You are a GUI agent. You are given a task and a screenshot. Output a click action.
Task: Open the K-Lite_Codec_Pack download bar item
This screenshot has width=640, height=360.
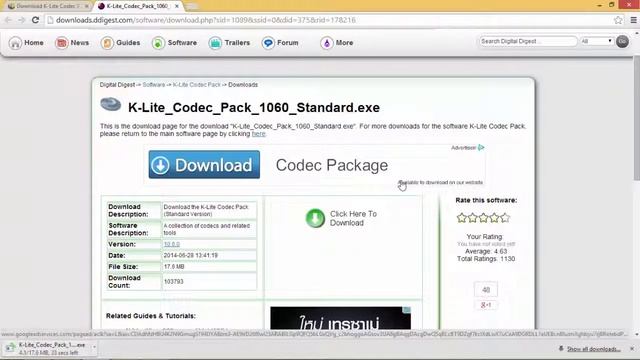(x=47, y=348)
